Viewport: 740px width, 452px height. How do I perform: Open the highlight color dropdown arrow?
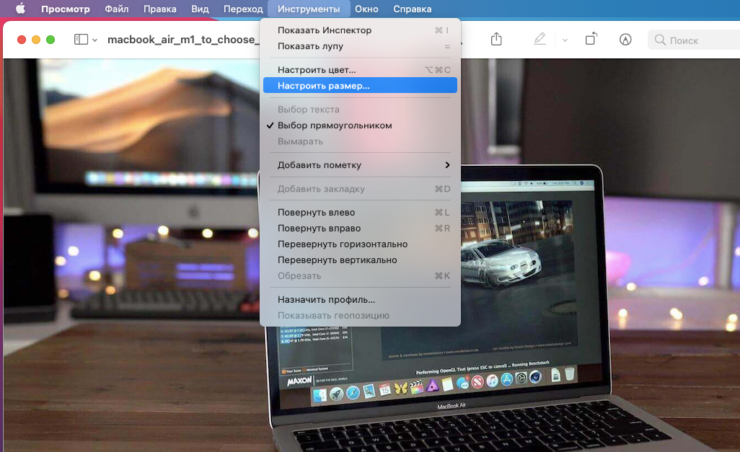(564, 40)
